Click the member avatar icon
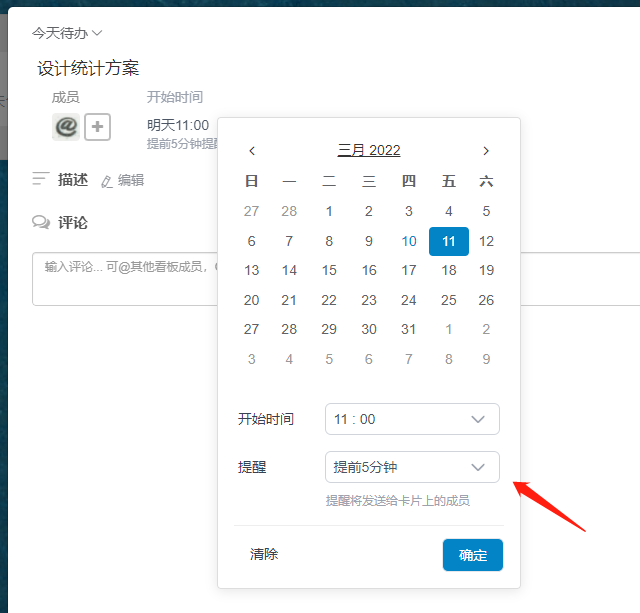The width and height of the screenshot is (640, 613). pos(66,127)
